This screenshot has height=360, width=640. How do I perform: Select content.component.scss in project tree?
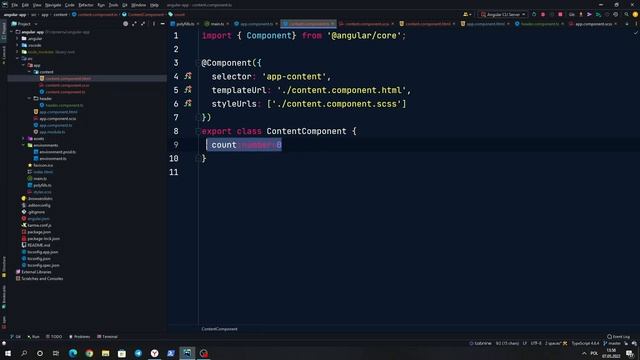[x=67, y=85]
